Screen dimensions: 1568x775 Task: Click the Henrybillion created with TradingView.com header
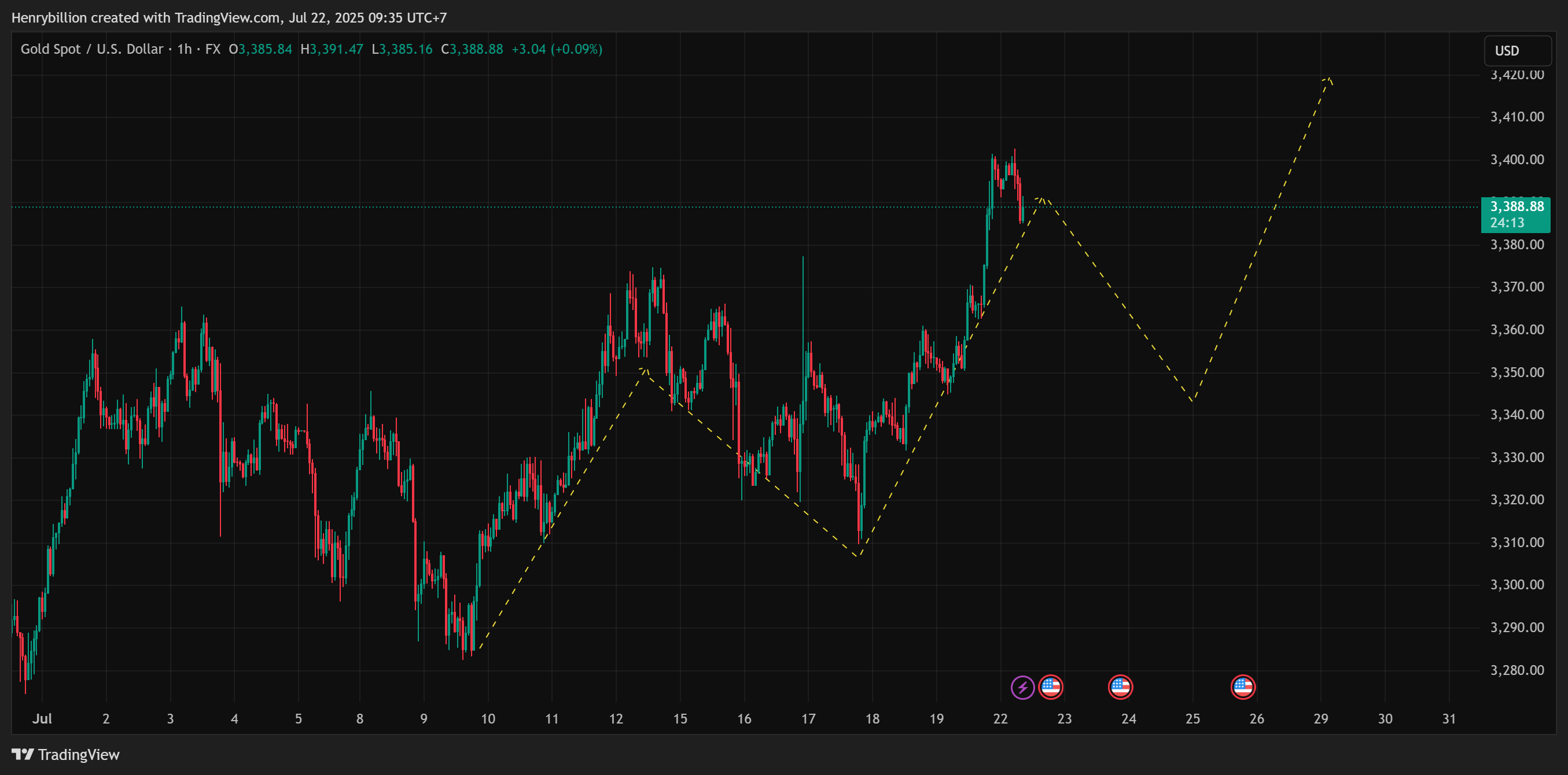click(229, 18)
